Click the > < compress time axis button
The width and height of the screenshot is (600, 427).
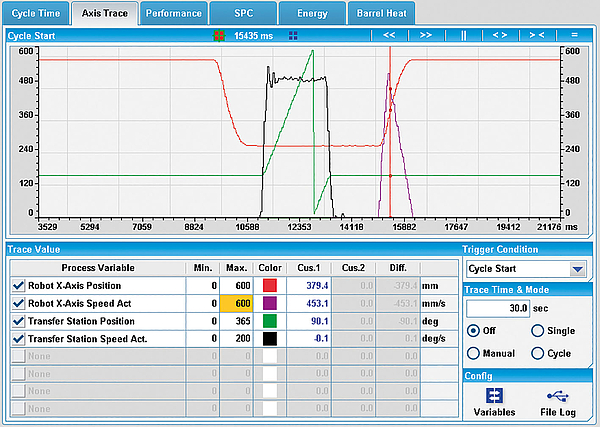point(537,34)
